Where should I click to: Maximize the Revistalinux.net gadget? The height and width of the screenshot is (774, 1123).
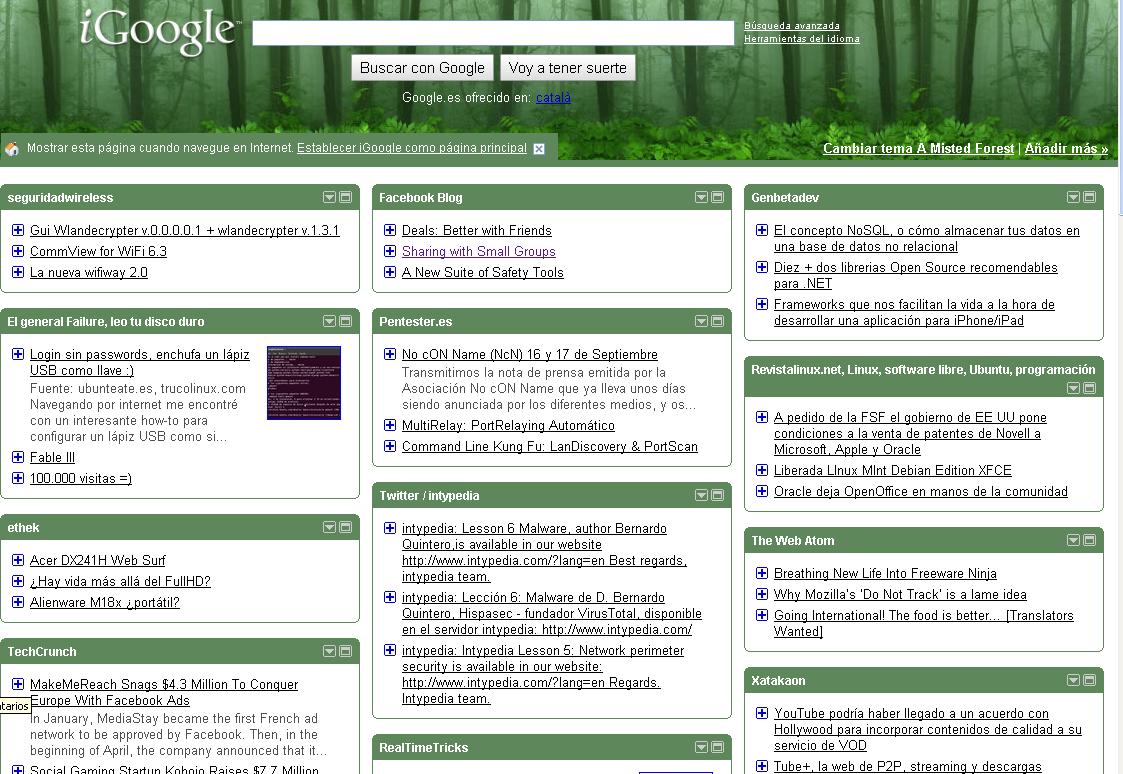click(x=1089, y=388)
